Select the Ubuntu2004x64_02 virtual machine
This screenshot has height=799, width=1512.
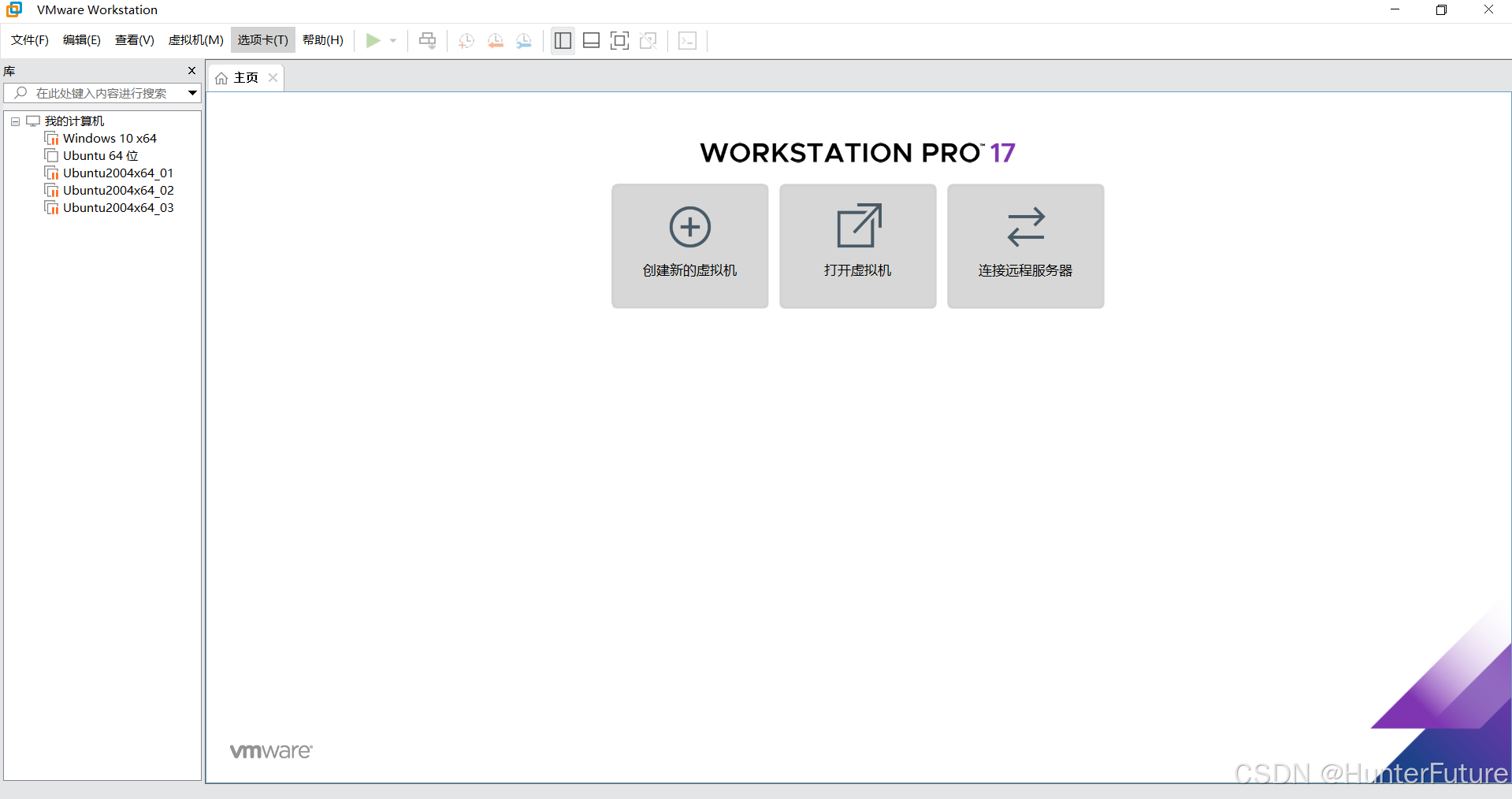click(x=118, y=191)
